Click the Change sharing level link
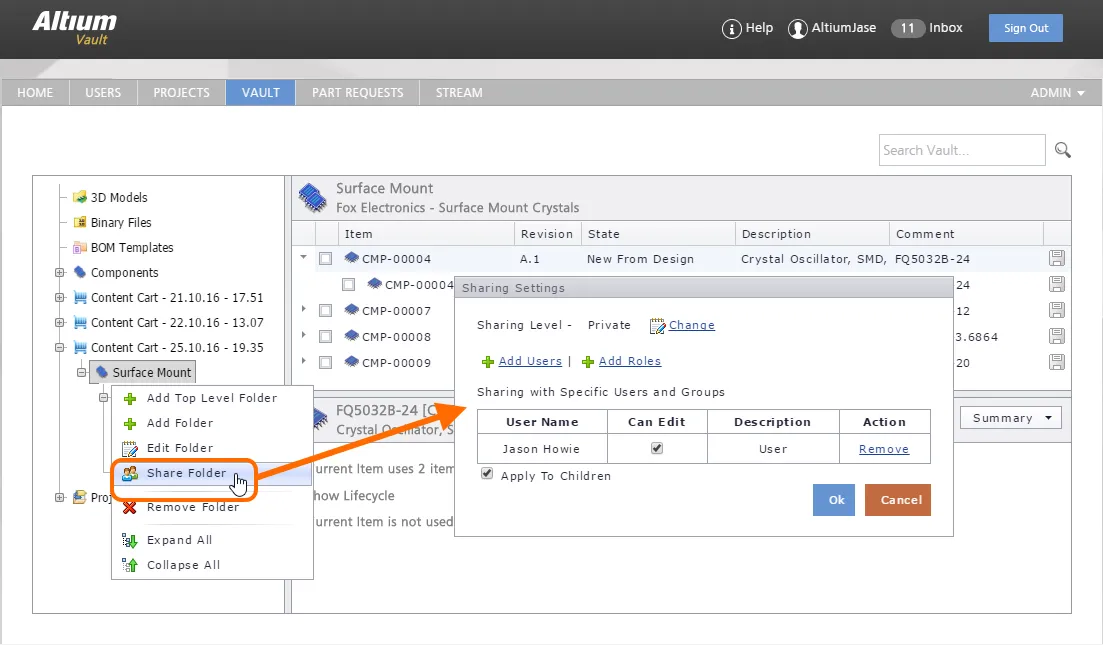Image resolution: width=1103 pixels, height=645 pixels. click(691, 325)
